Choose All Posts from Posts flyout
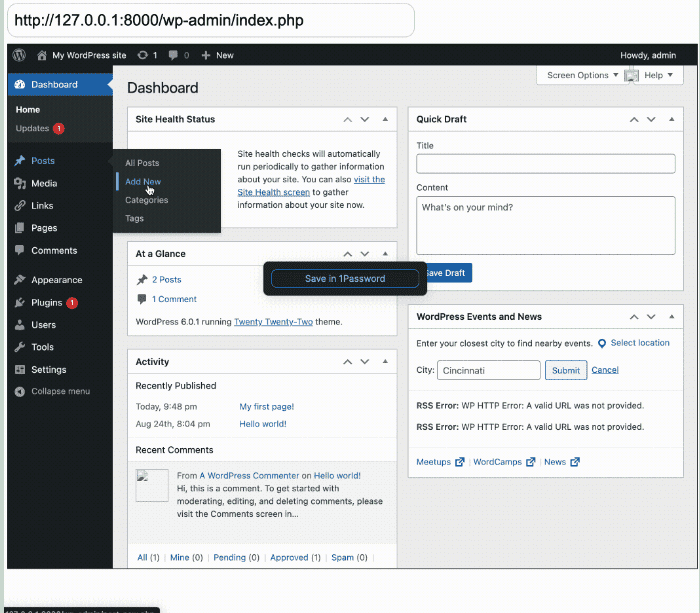The width and height of the screenshot is (700, 613). click(142, 163)
